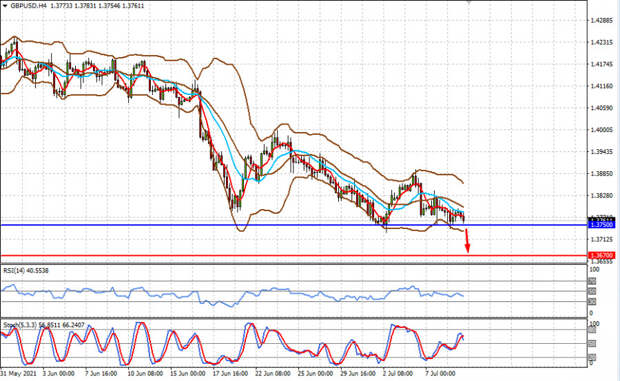The image size is (620, 381).
Task: Click the 100 level on RSI scale
Action: pyautogui.click(x=594, y=270)
